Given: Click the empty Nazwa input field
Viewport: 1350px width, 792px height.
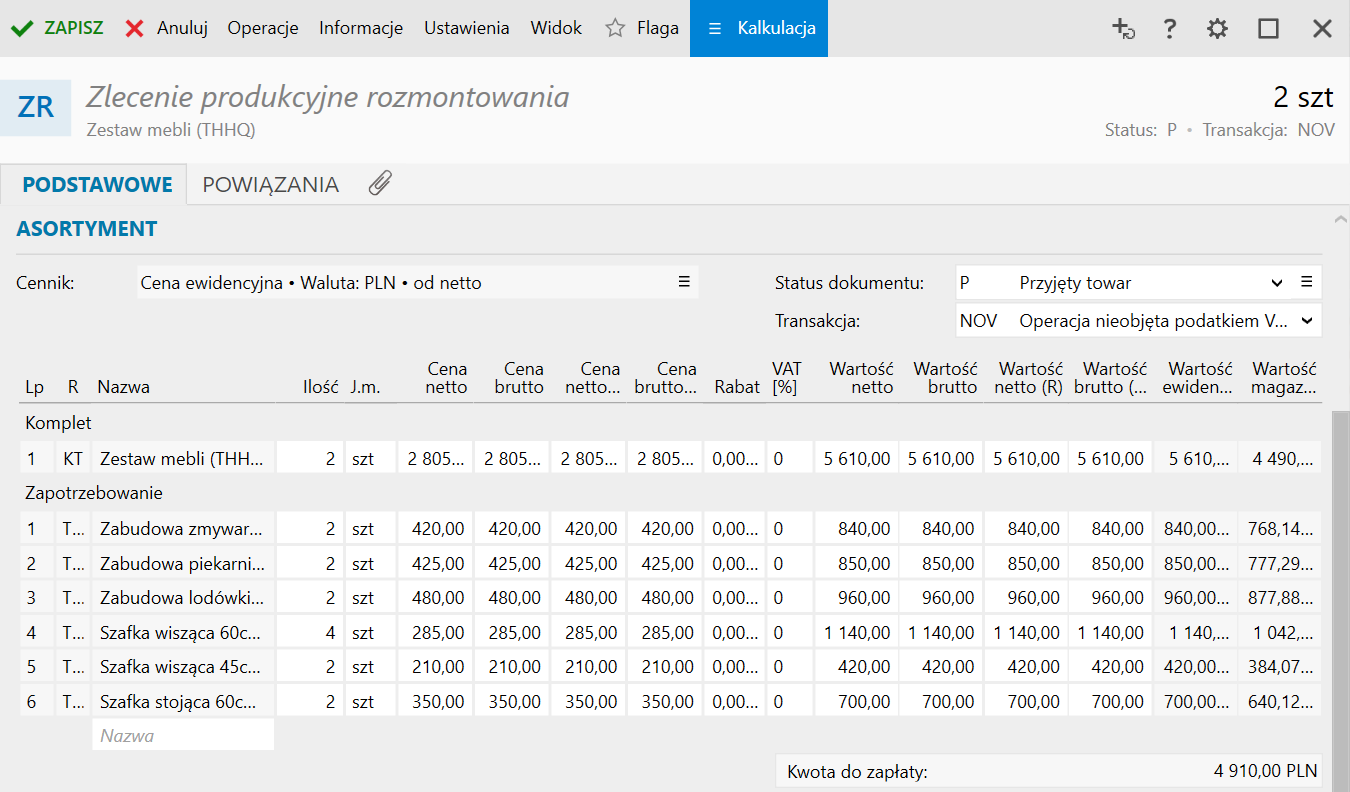Looking at the screenshot, I should 183,736.
